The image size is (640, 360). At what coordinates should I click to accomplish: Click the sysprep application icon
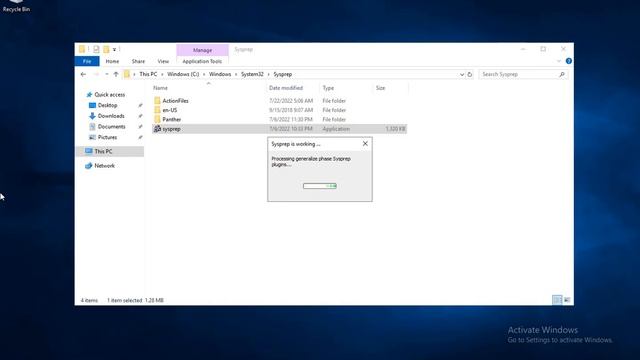point(157,129)
